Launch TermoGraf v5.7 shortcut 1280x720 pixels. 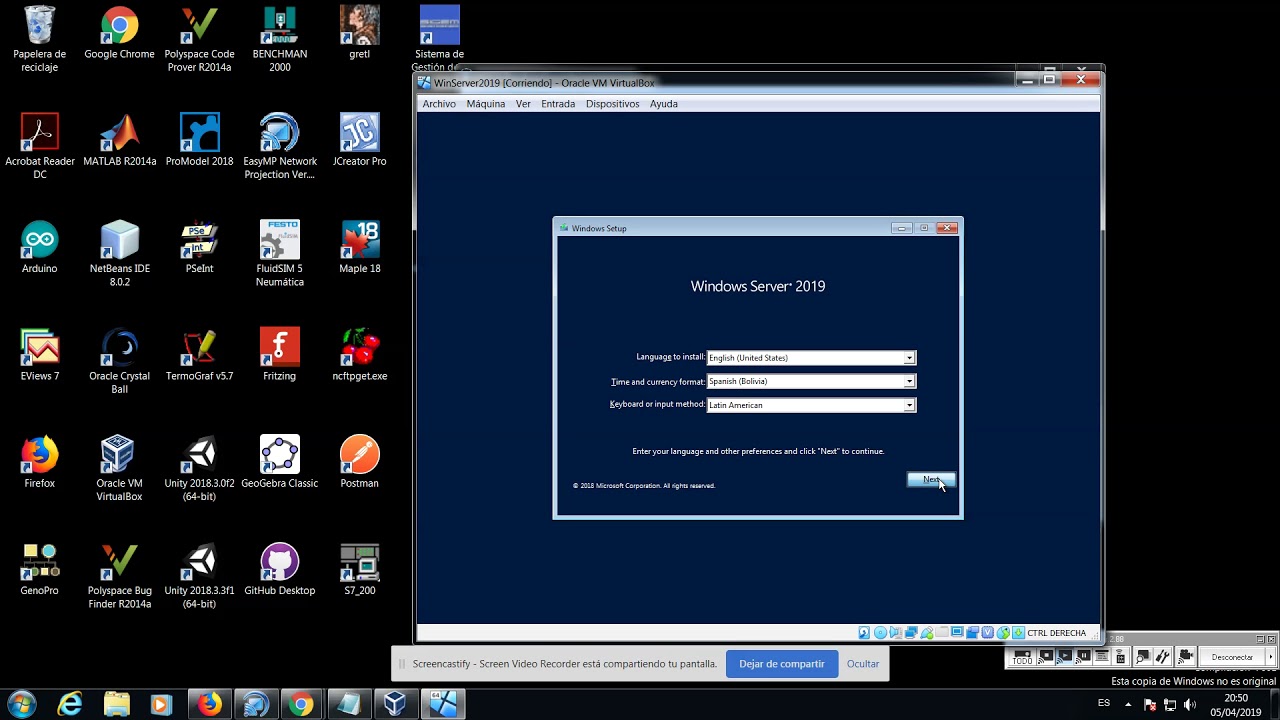tap(199, 354)
